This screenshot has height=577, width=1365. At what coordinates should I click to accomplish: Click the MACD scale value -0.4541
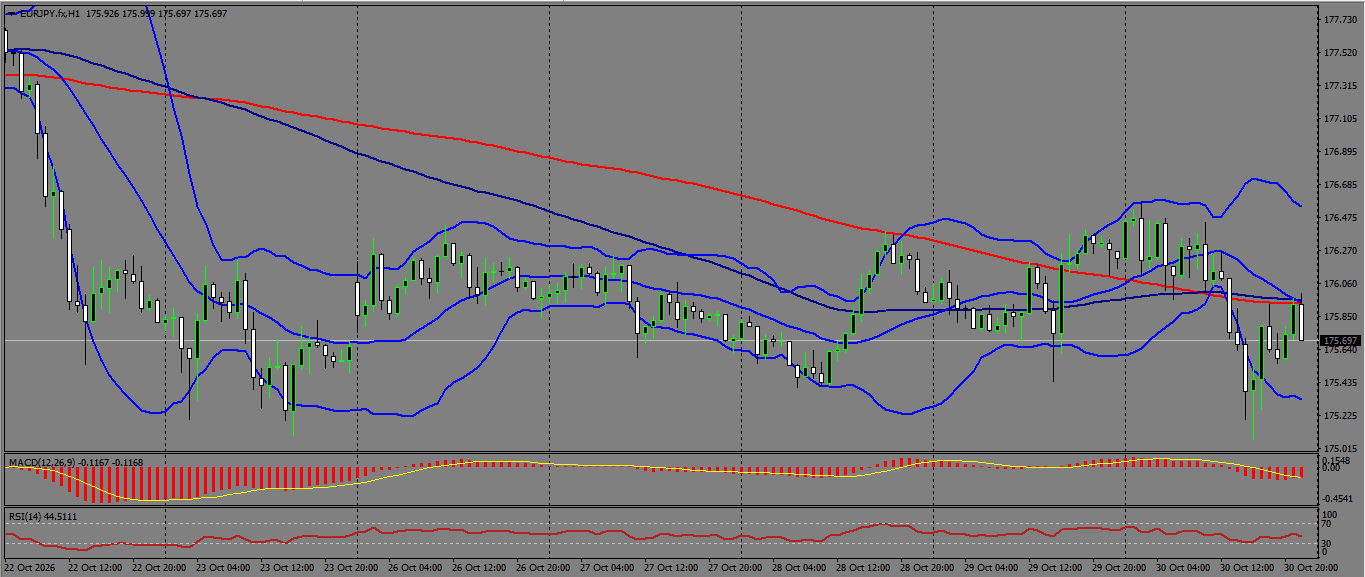[1337, 498]
